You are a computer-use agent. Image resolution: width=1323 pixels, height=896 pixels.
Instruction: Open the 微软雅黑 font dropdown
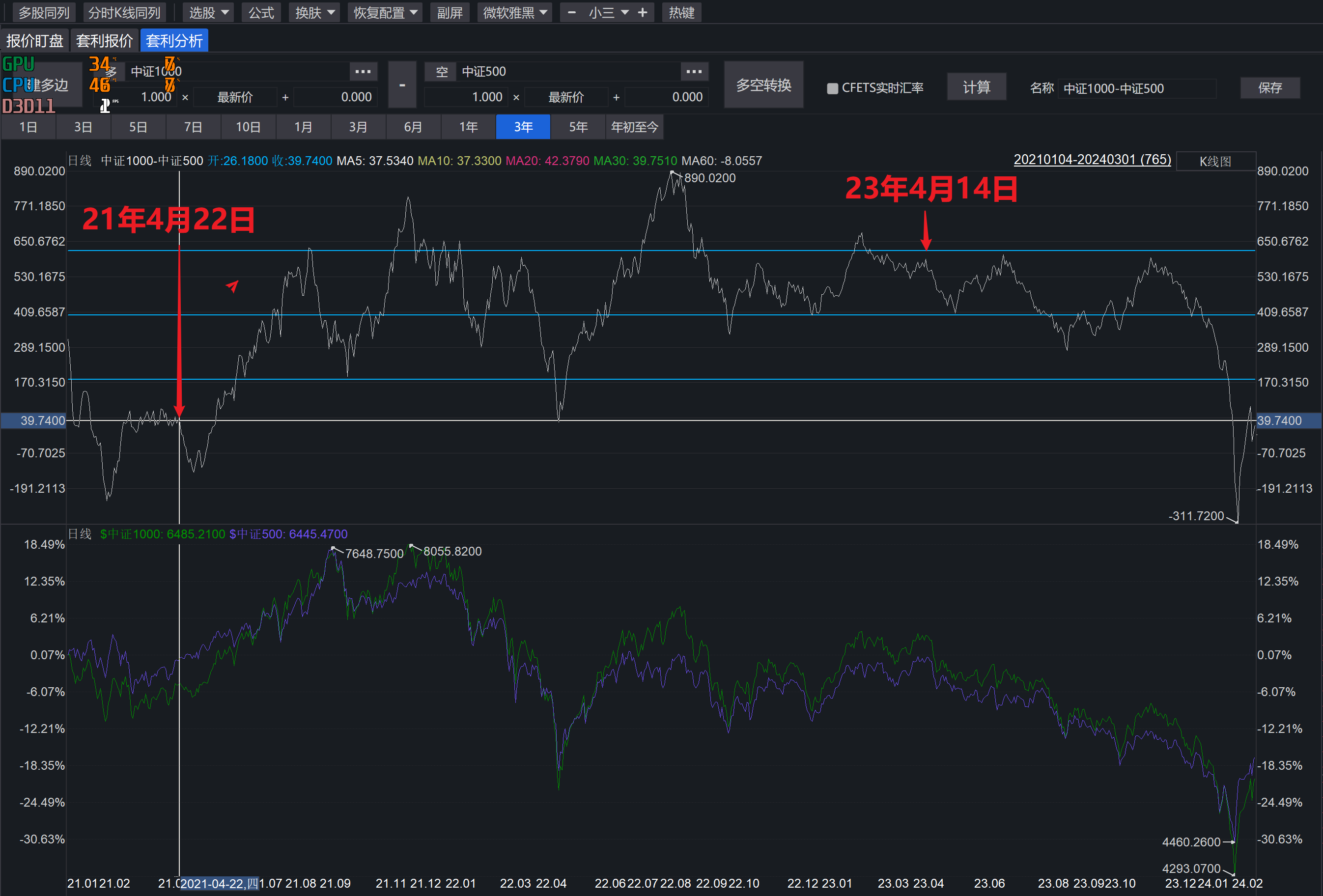[515, 12]
